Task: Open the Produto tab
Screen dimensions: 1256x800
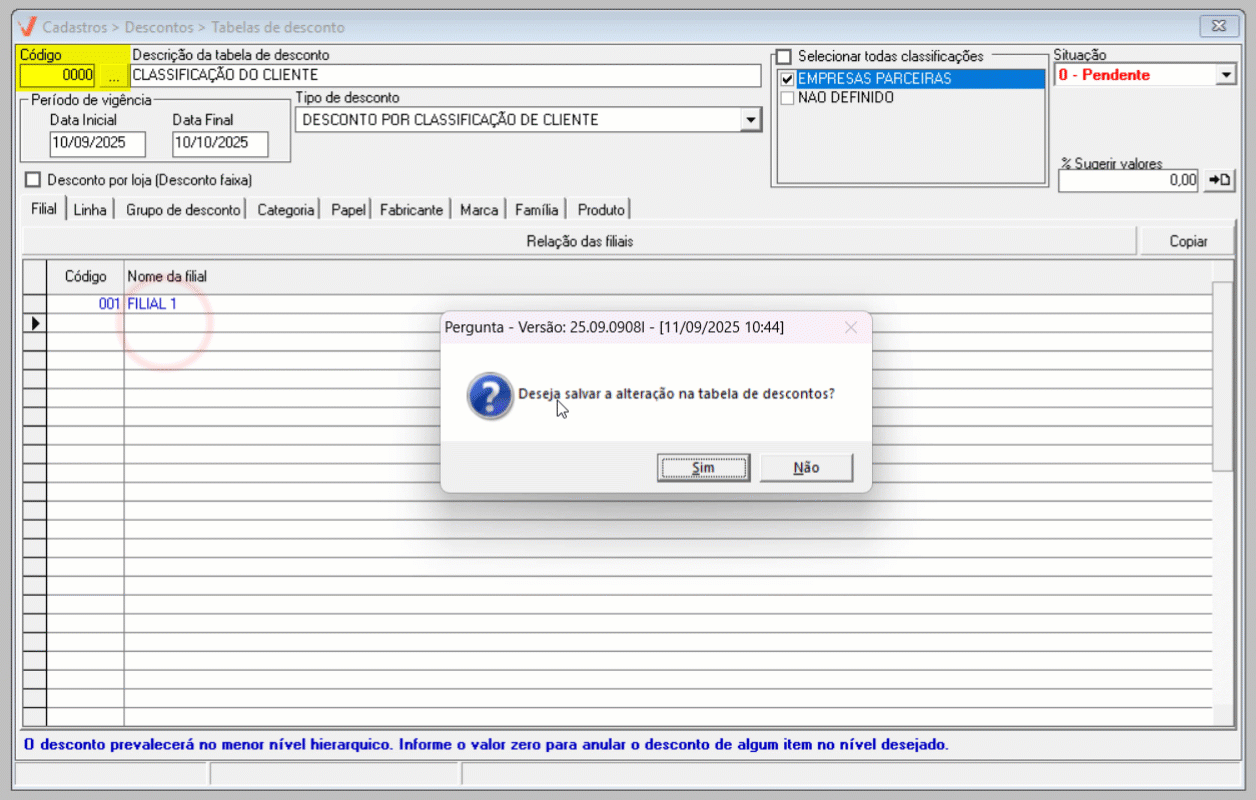Action: click(x=601, y=210)
